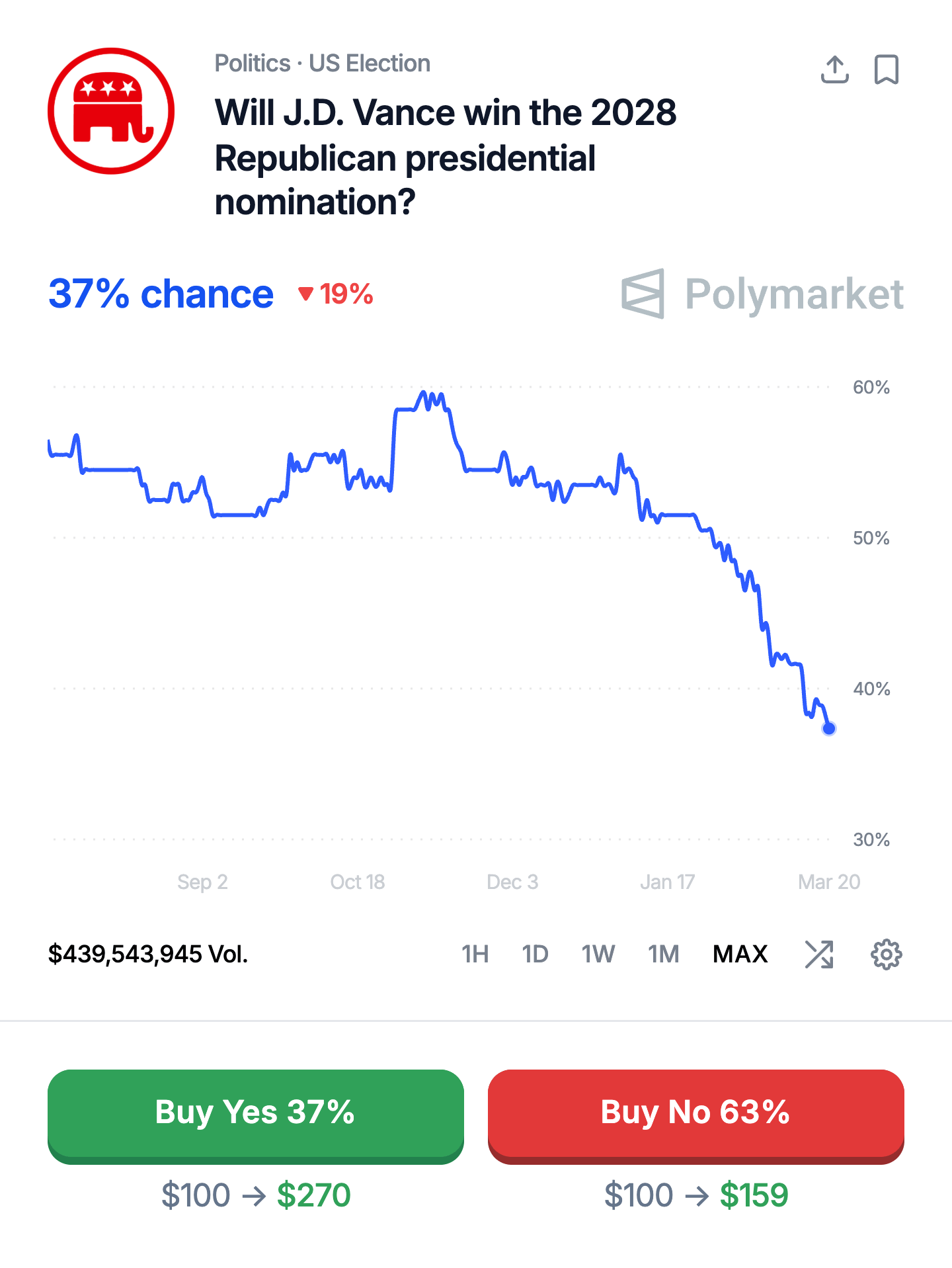This screenshot has width=952, height=1268.
Task: Click the share/upload icon
Action: pos(834,69)
